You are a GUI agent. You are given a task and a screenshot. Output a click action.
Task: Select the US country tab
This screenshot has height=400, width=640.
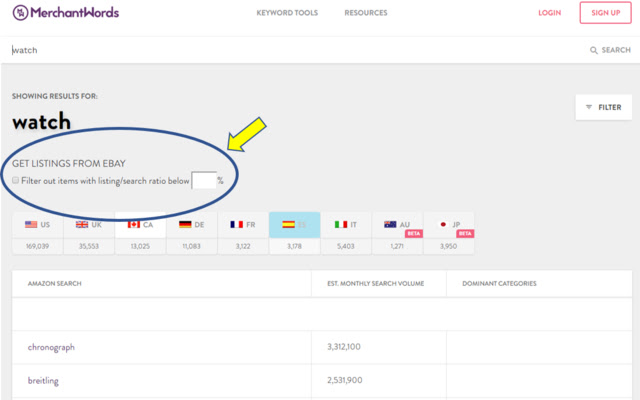coord(38,225)
